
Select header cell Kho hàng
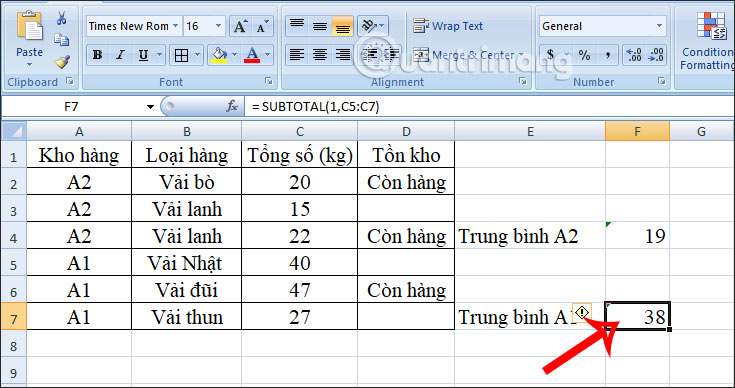pyautogui.click(x=79, y=155)
